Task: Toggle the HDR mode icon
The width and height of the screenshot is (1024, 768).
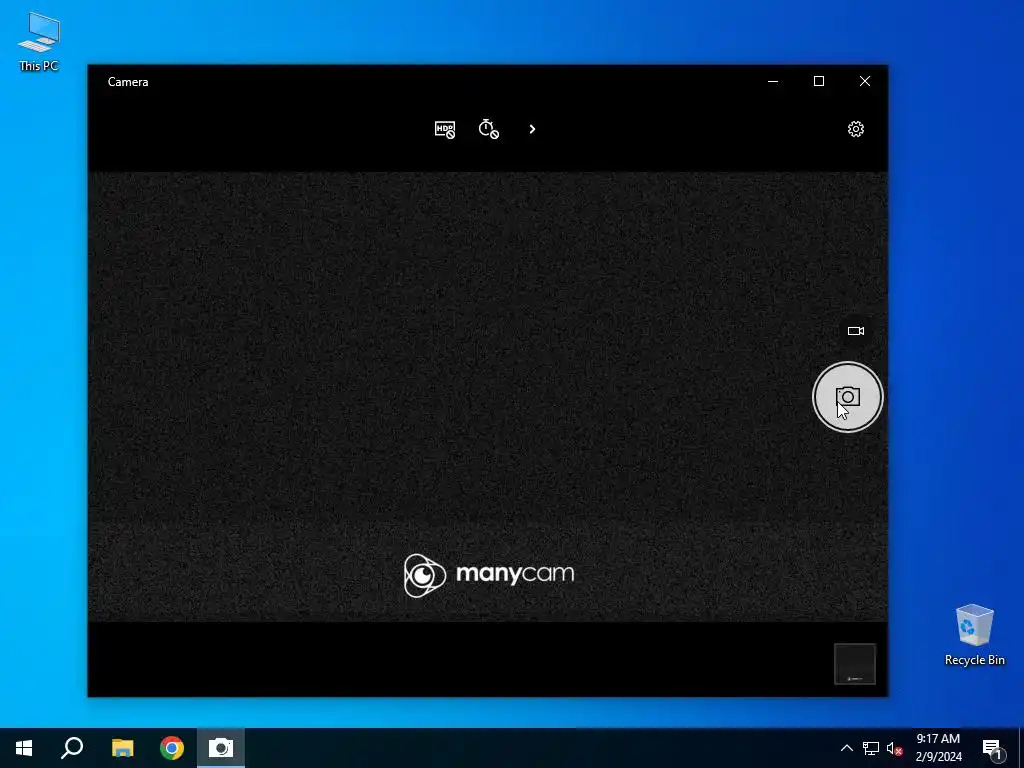Action: pyautogui.click(x=445, y=129)
